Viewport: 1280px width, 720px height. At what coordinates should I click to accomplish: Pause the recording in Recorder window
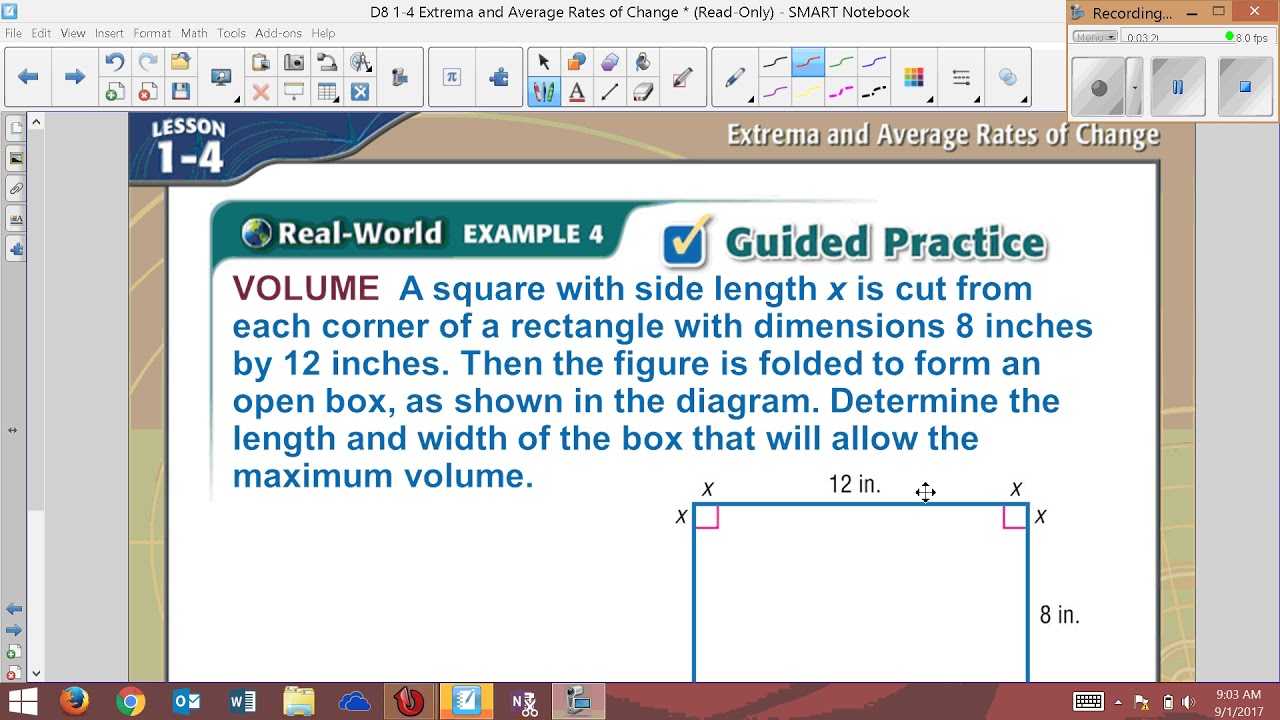[1177, 87]
